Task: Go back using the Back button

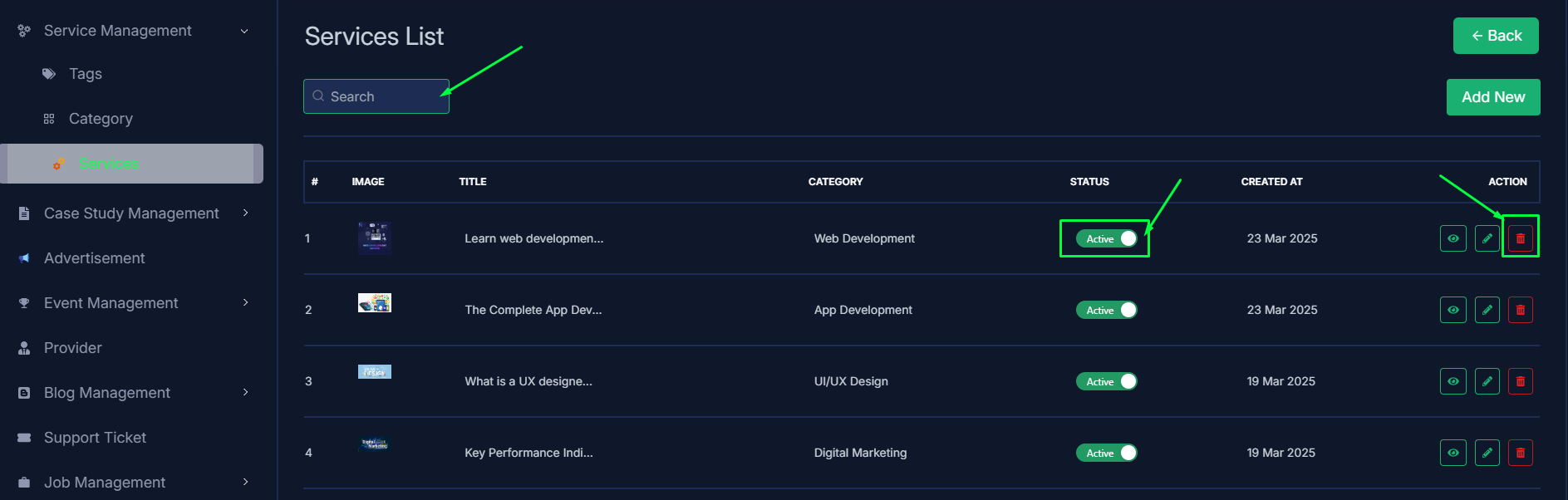Action: [x=1495, y=36]
